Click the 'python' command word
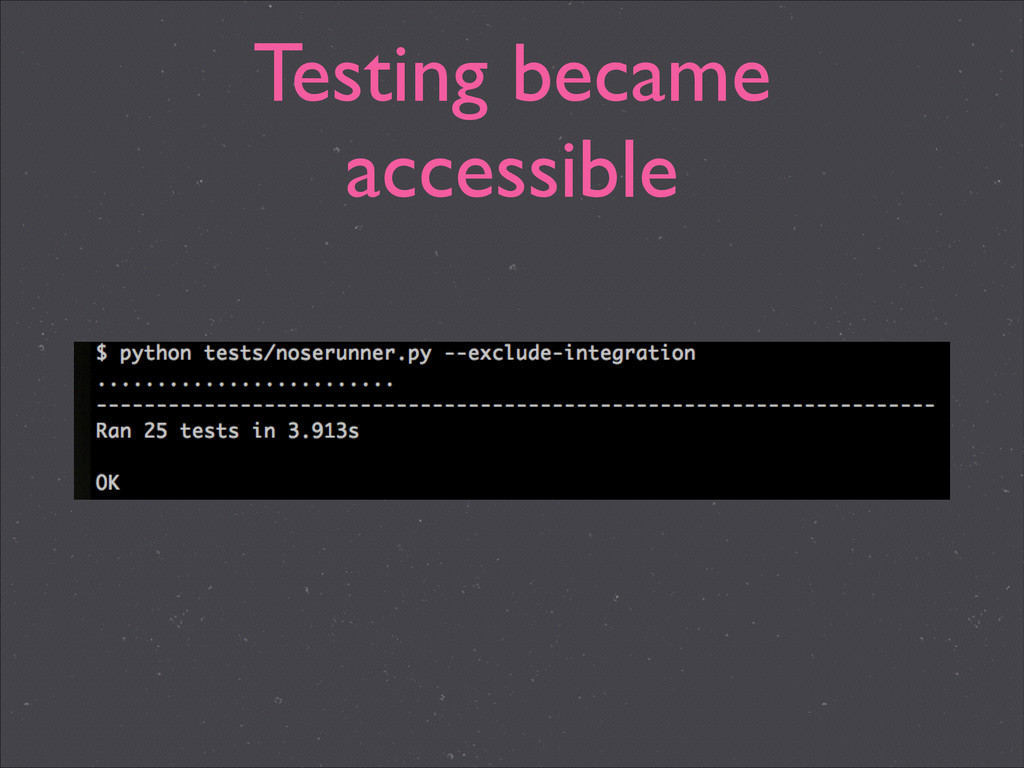 155,355
